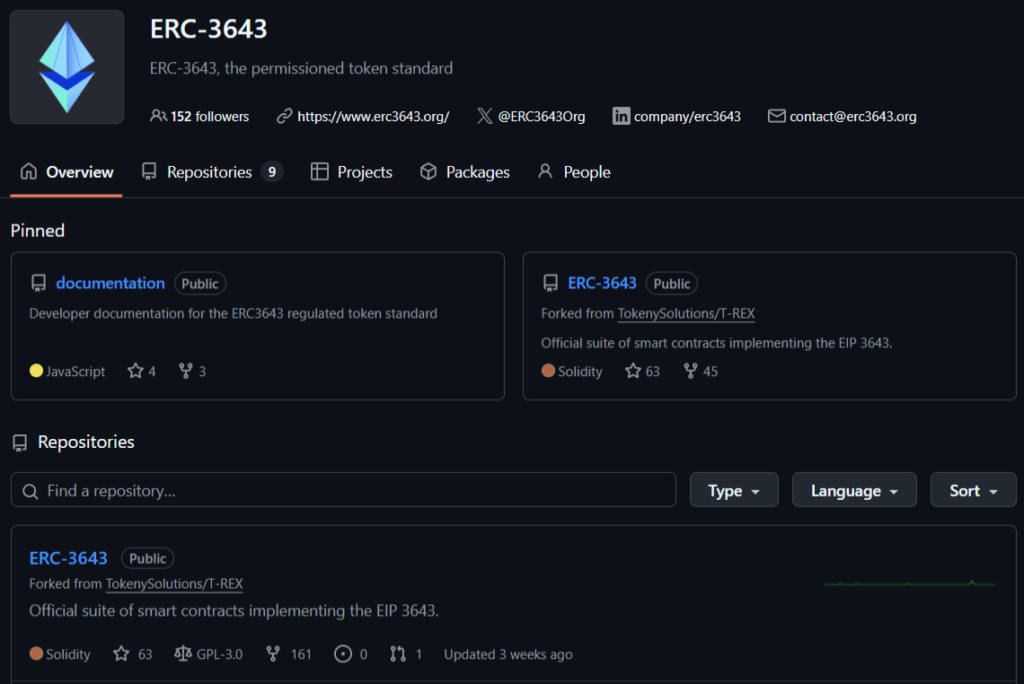Switch to the Repositories tab
The width and height of the screenshot is (1024, 684).
point(212,172)
